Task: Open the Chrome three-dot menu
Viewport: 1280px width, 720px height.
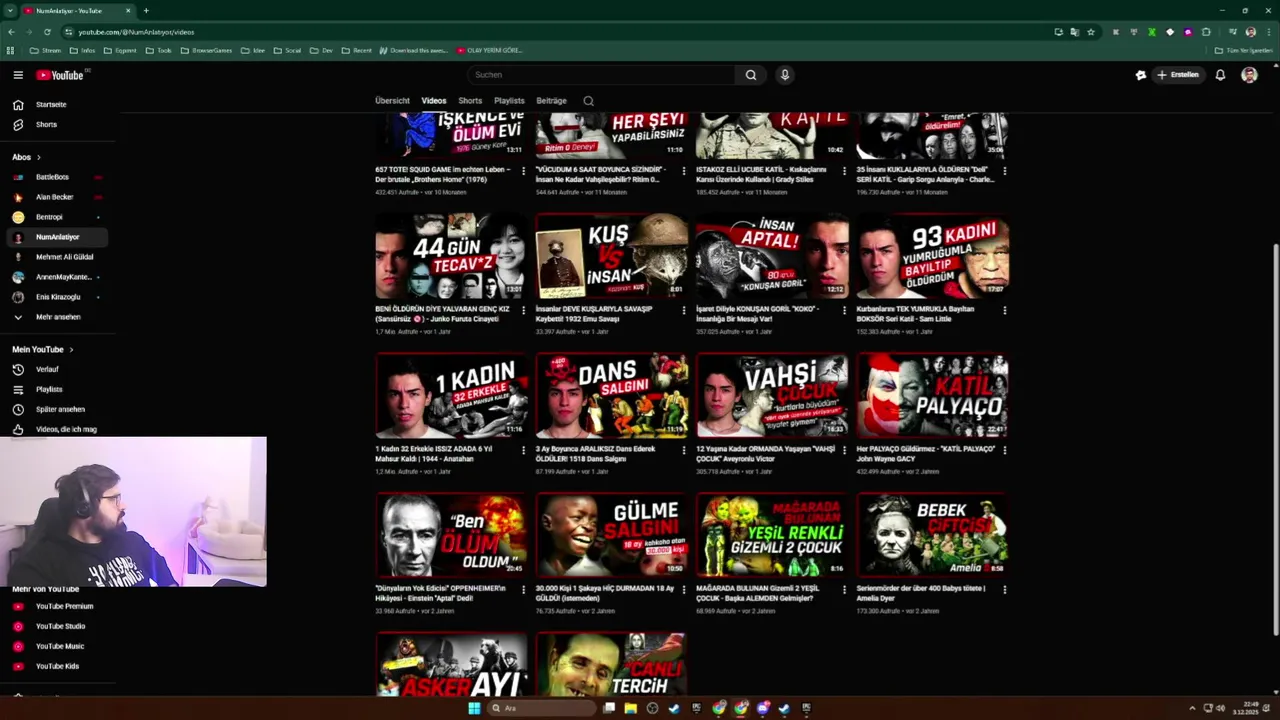Action: [1268, 32]
